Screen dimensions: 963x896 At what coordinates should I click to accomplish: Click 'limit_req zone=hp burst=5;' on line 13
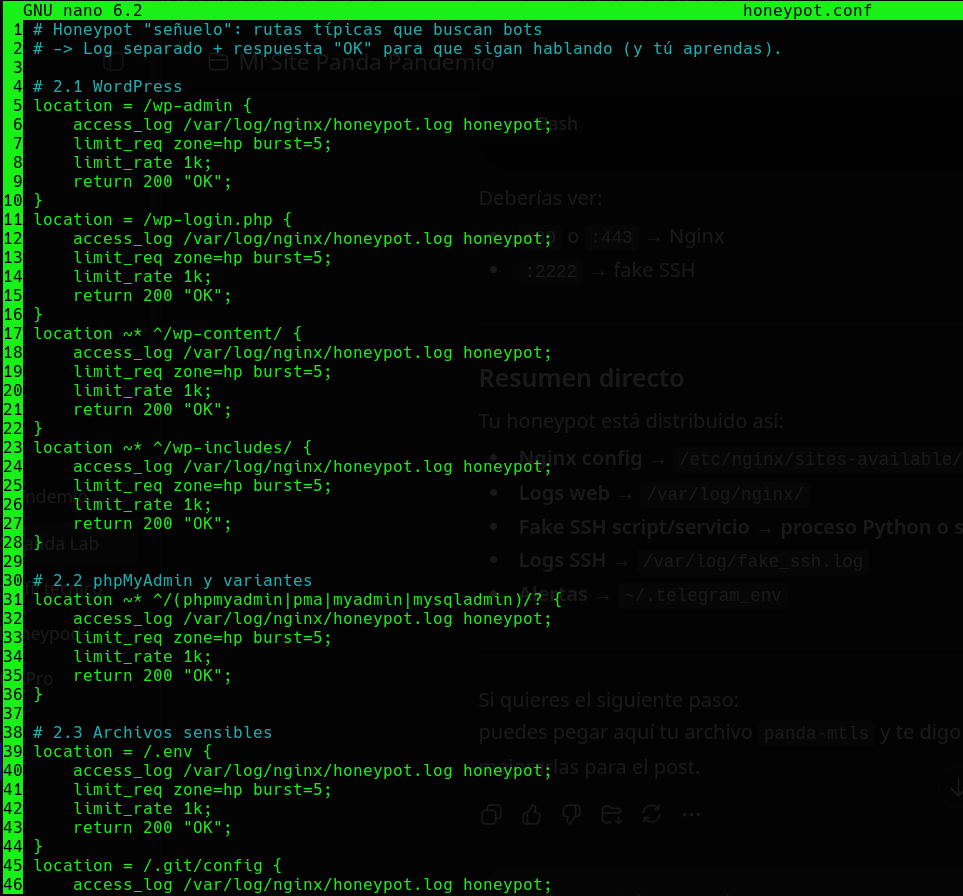click(x=203, y=258)
